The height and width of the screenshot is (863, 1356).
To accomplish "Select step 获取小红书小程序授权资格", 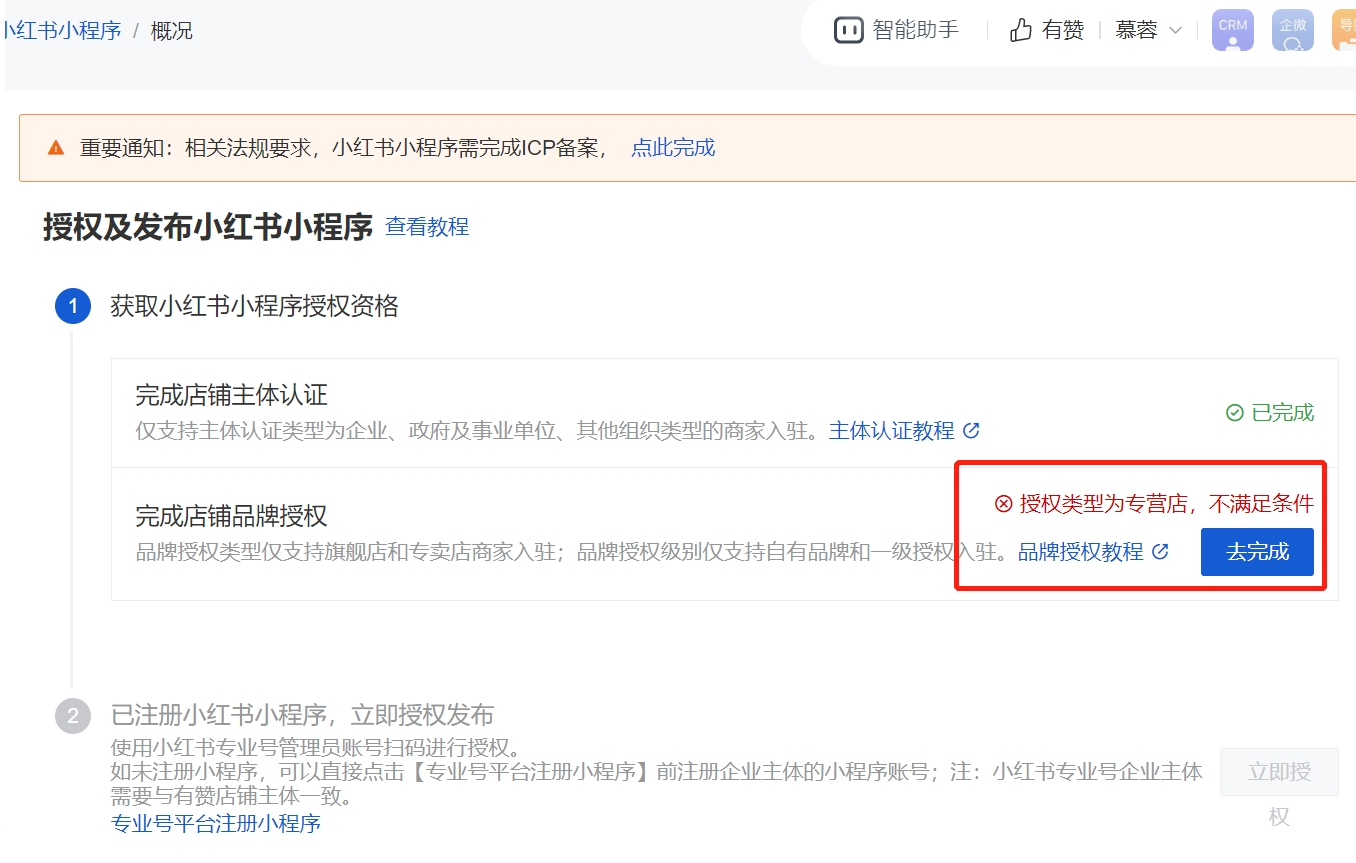I will click(x=254, y=306).
